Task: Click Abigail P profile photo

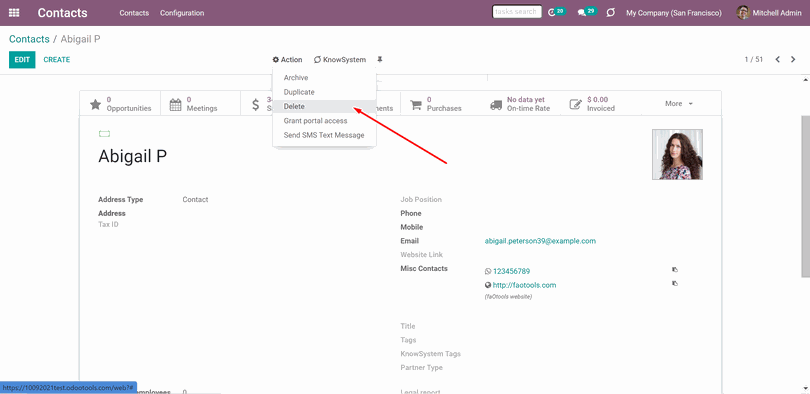Action: 677,154
